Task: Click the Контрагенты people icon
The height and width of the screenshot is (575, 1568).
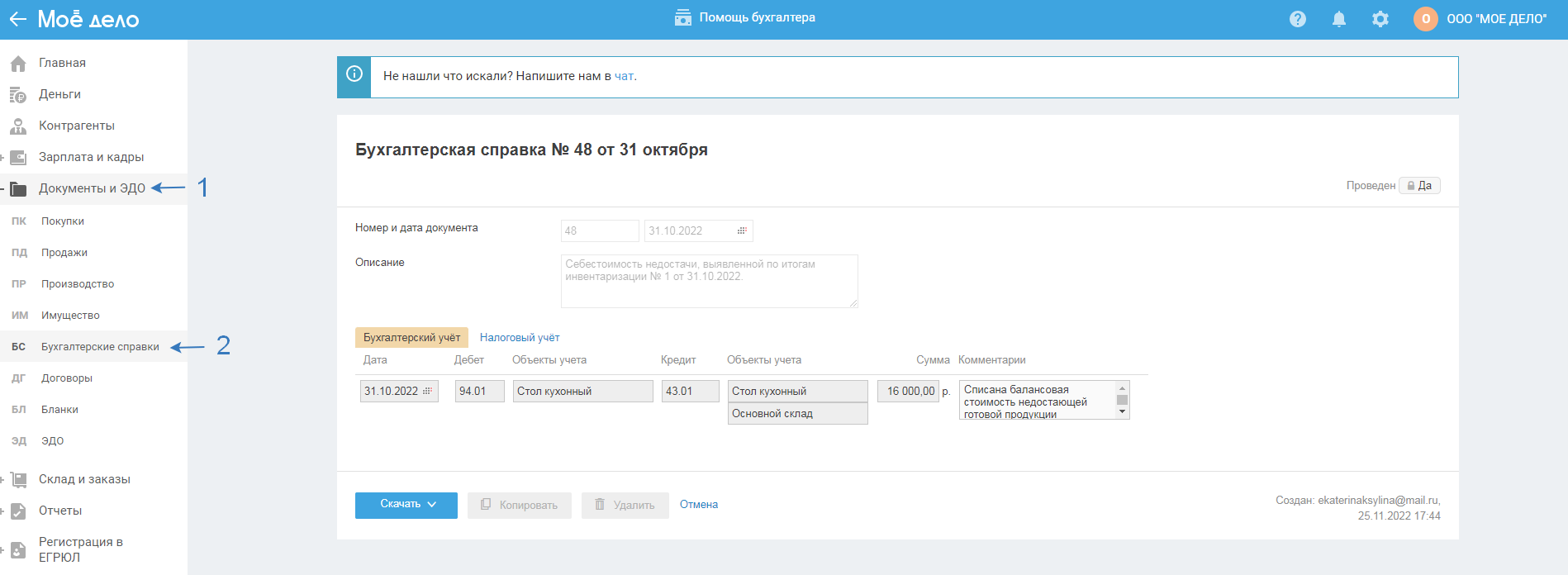Action: (18, 126)
